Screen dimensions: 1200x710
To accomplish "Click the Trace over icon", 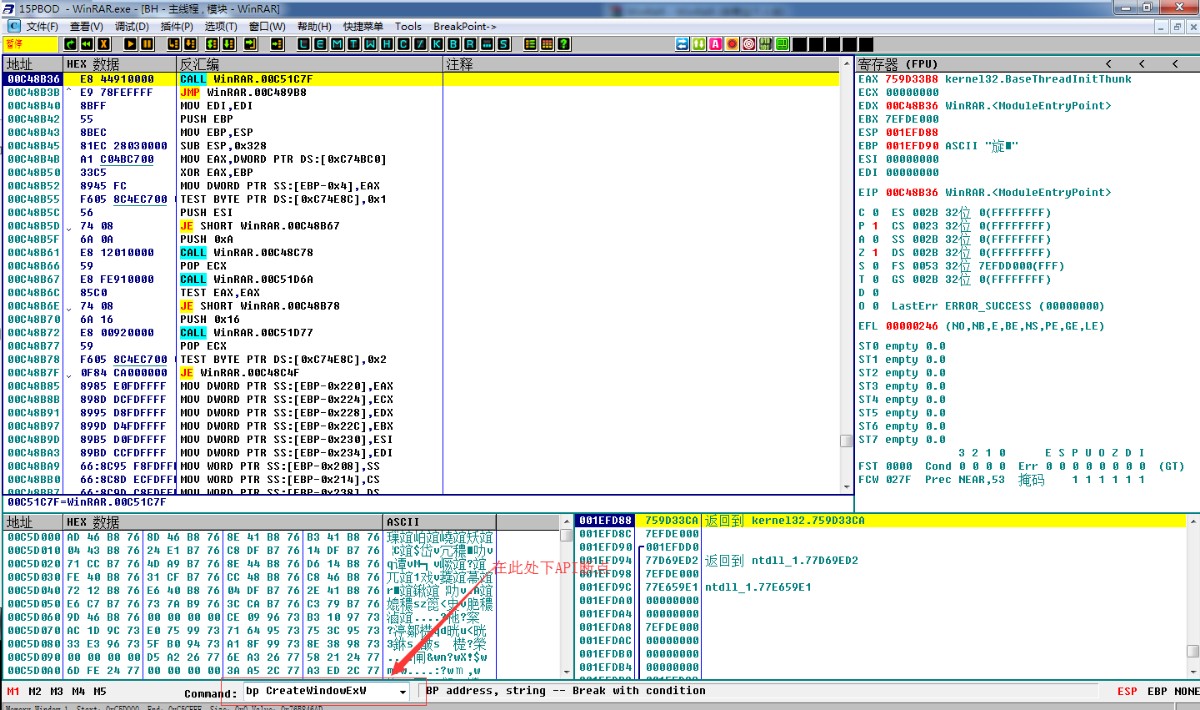I will 228,44.
